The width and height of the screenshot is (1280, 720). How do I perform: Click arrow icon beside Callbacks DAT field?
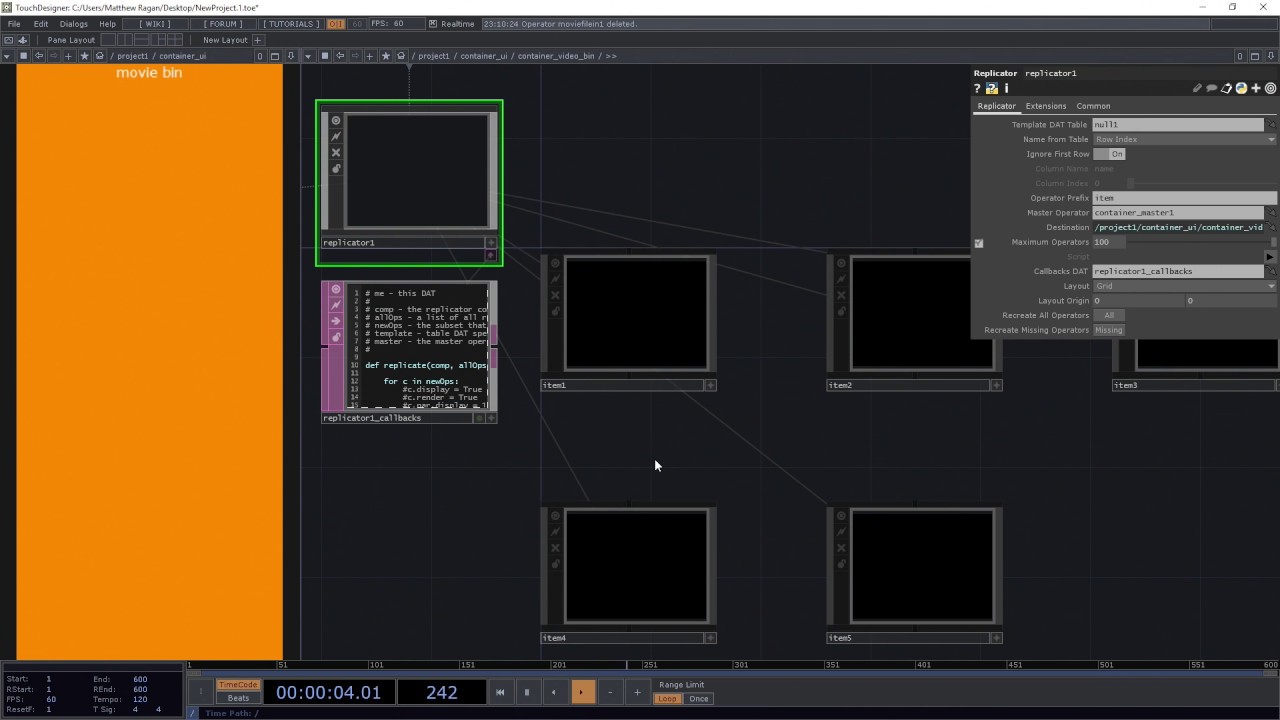pos(1272,271)
